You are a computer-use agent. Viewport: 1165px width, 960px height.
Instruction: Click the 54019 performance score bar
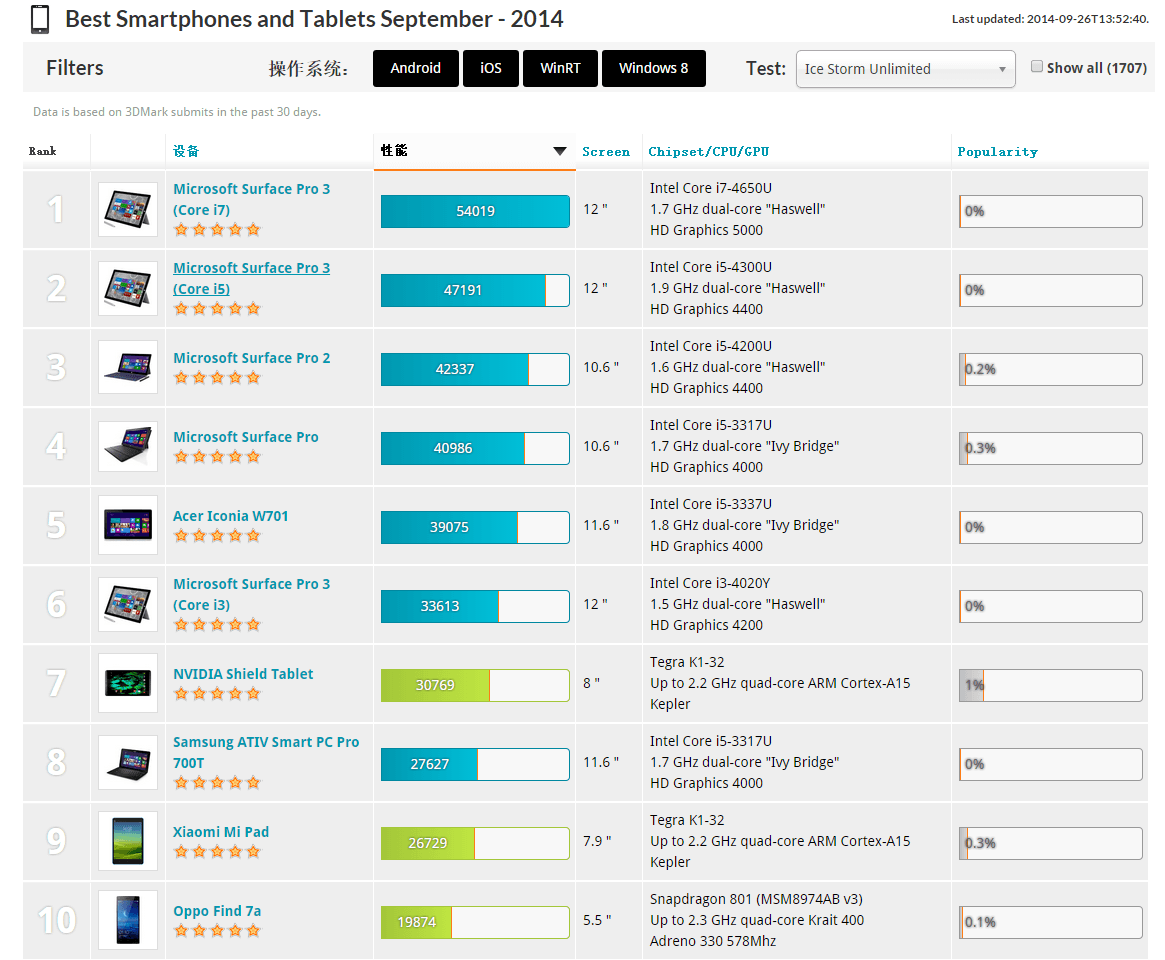coord(475,211)
